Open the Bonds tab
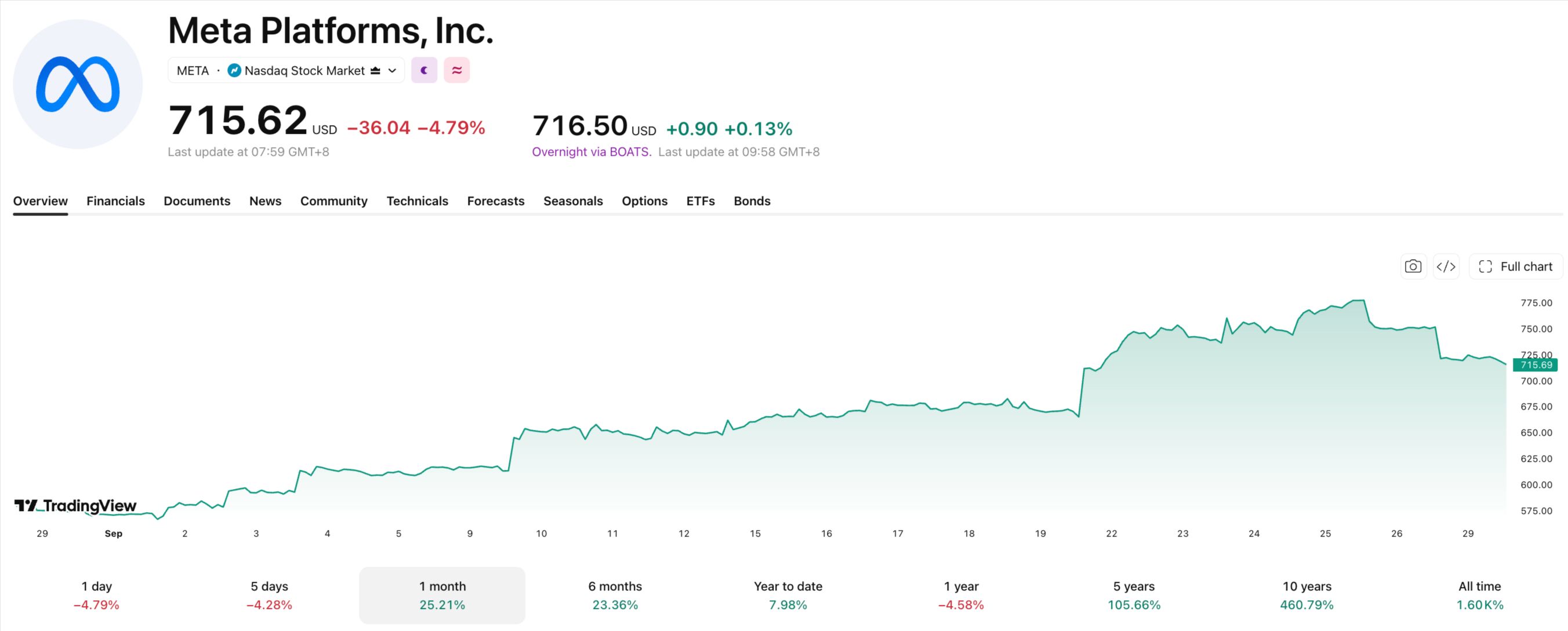 [752, 201]
